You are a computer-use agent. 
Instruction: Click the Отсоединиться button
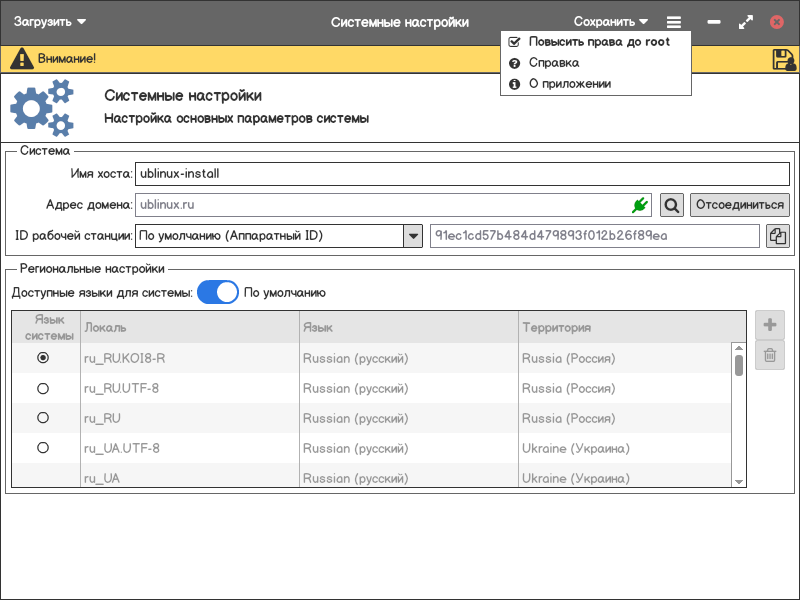[740, 205]
